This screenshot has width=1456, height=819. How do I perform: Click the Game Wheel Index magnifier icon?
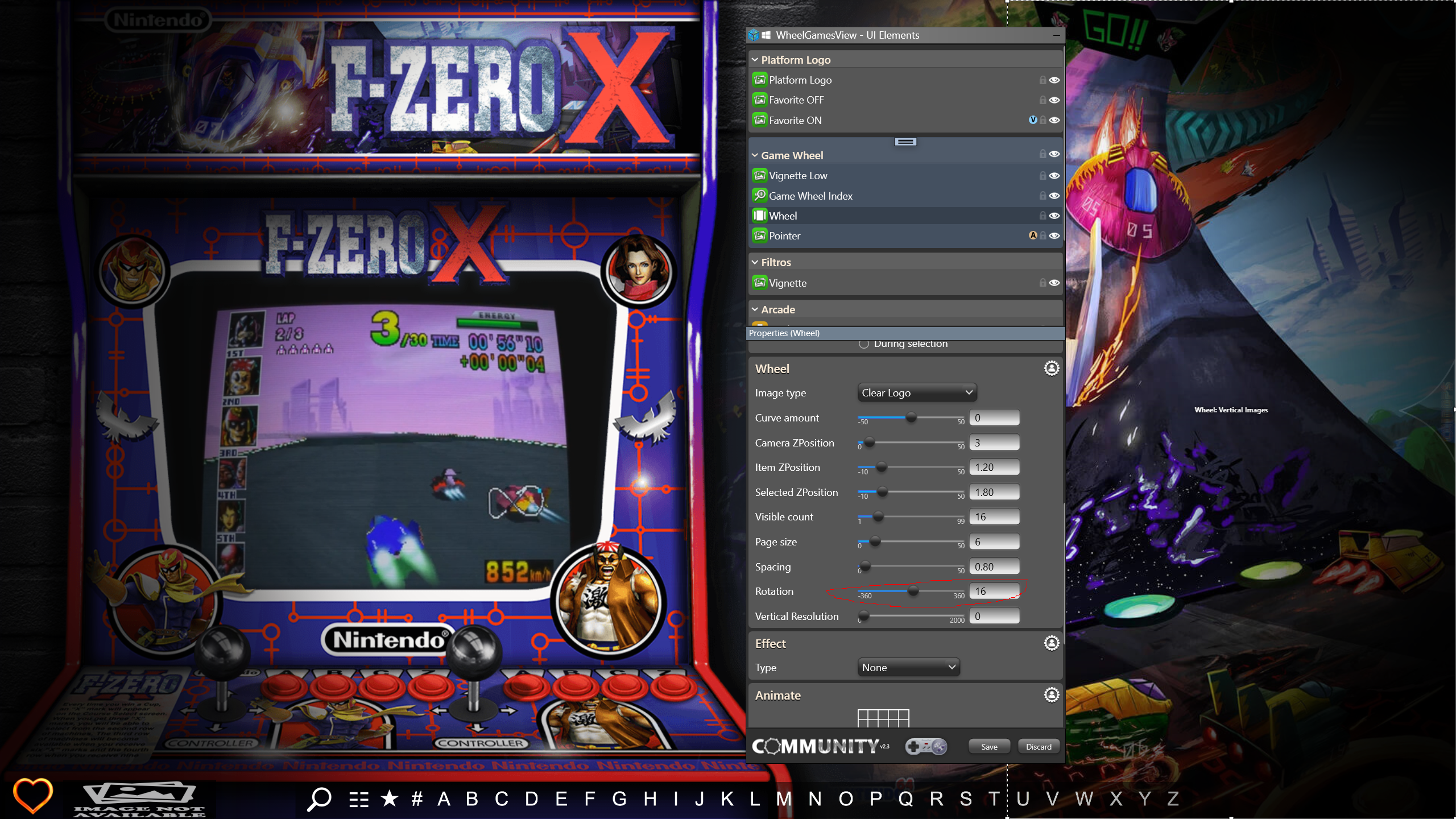click(x=759, y=196)
